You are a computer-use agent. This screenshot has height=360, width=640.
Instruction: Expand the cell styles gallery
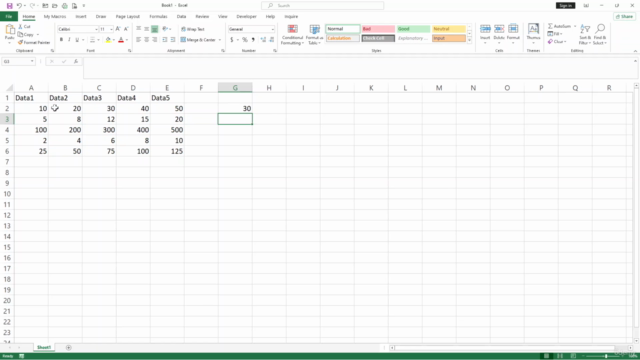point(469,40)
